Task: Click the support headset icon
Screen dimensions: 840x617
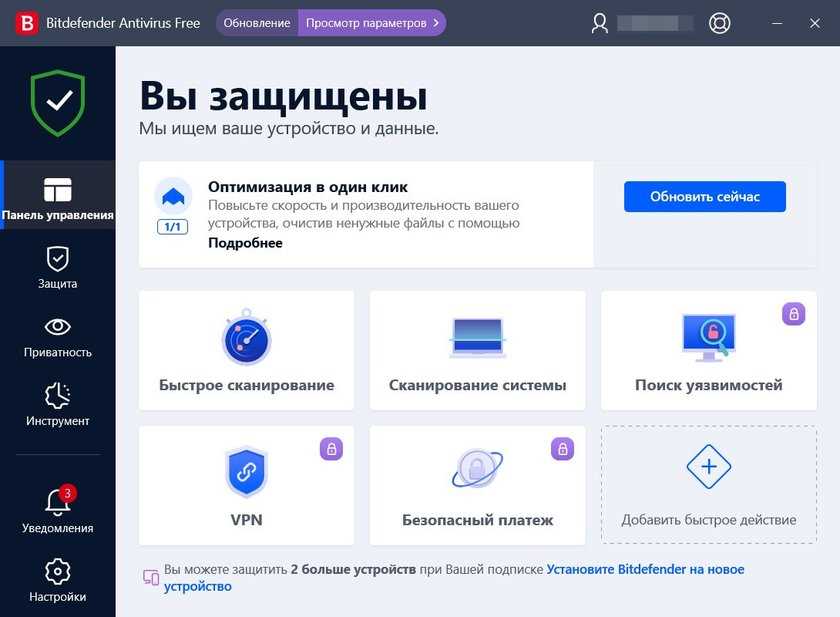Action: pos(719,21)
